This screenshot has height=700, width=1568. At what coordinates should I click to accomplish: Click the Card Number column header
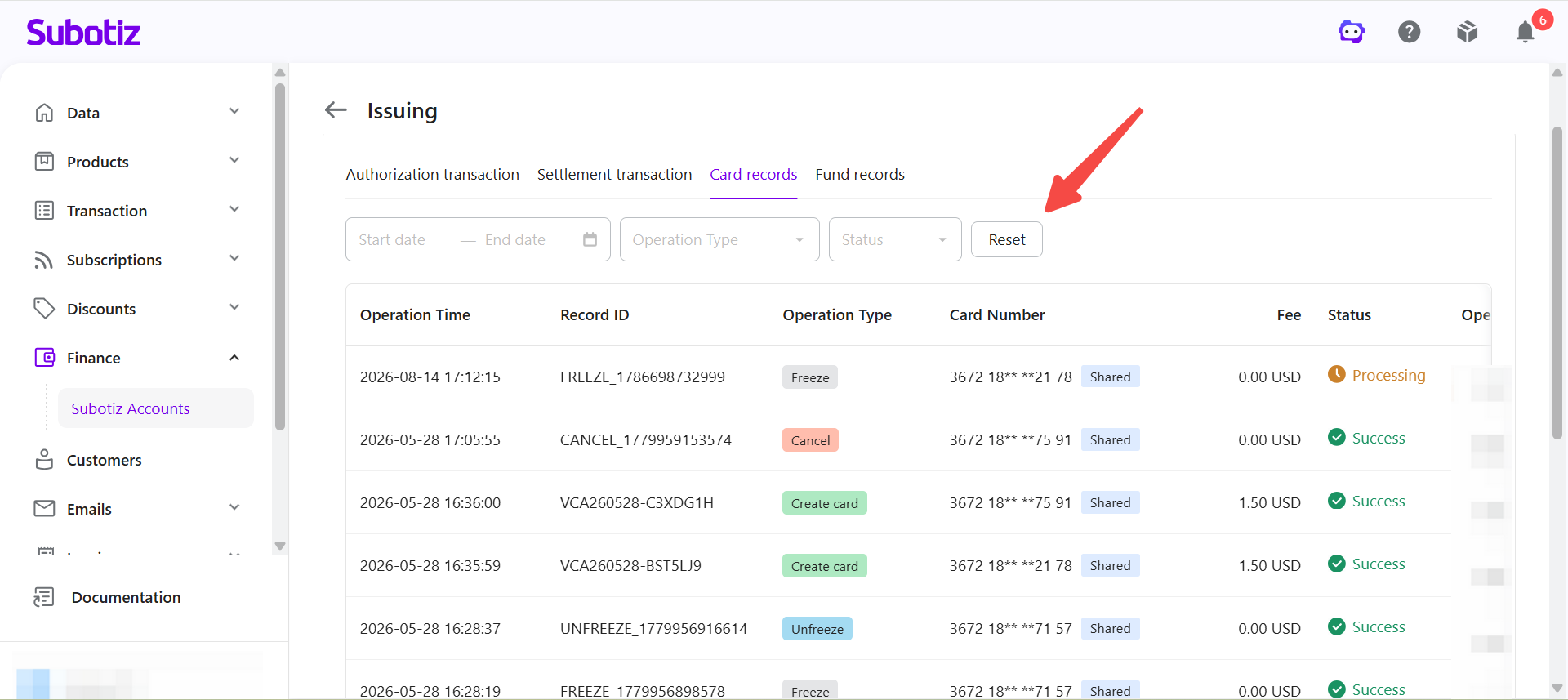tap(996, 314)
